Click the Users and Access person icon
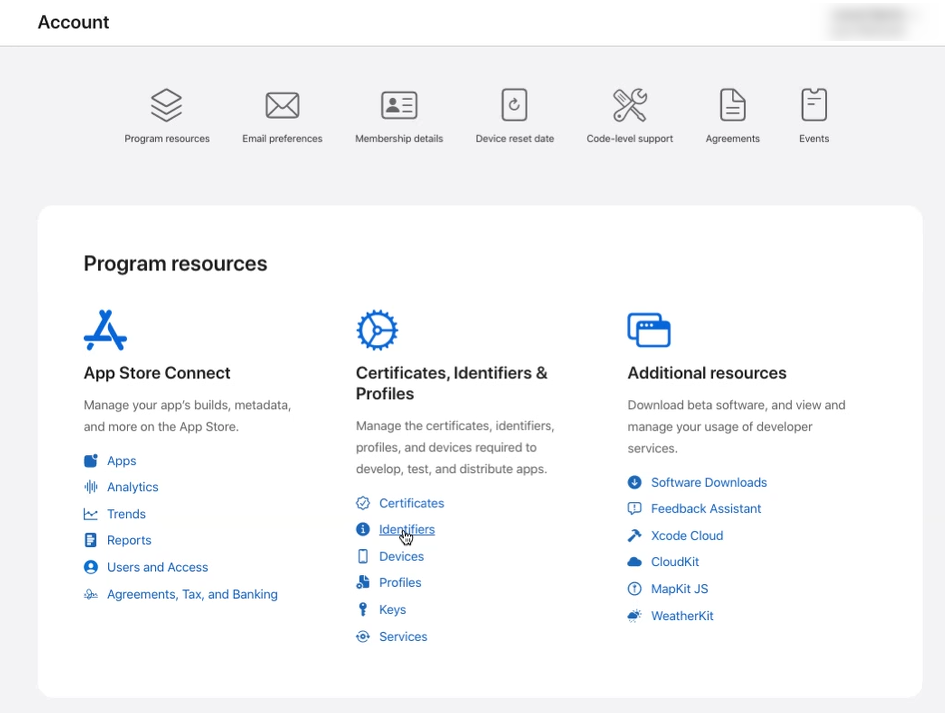The image size is (945, 713). pyautogui.click(x=90, y=567)
